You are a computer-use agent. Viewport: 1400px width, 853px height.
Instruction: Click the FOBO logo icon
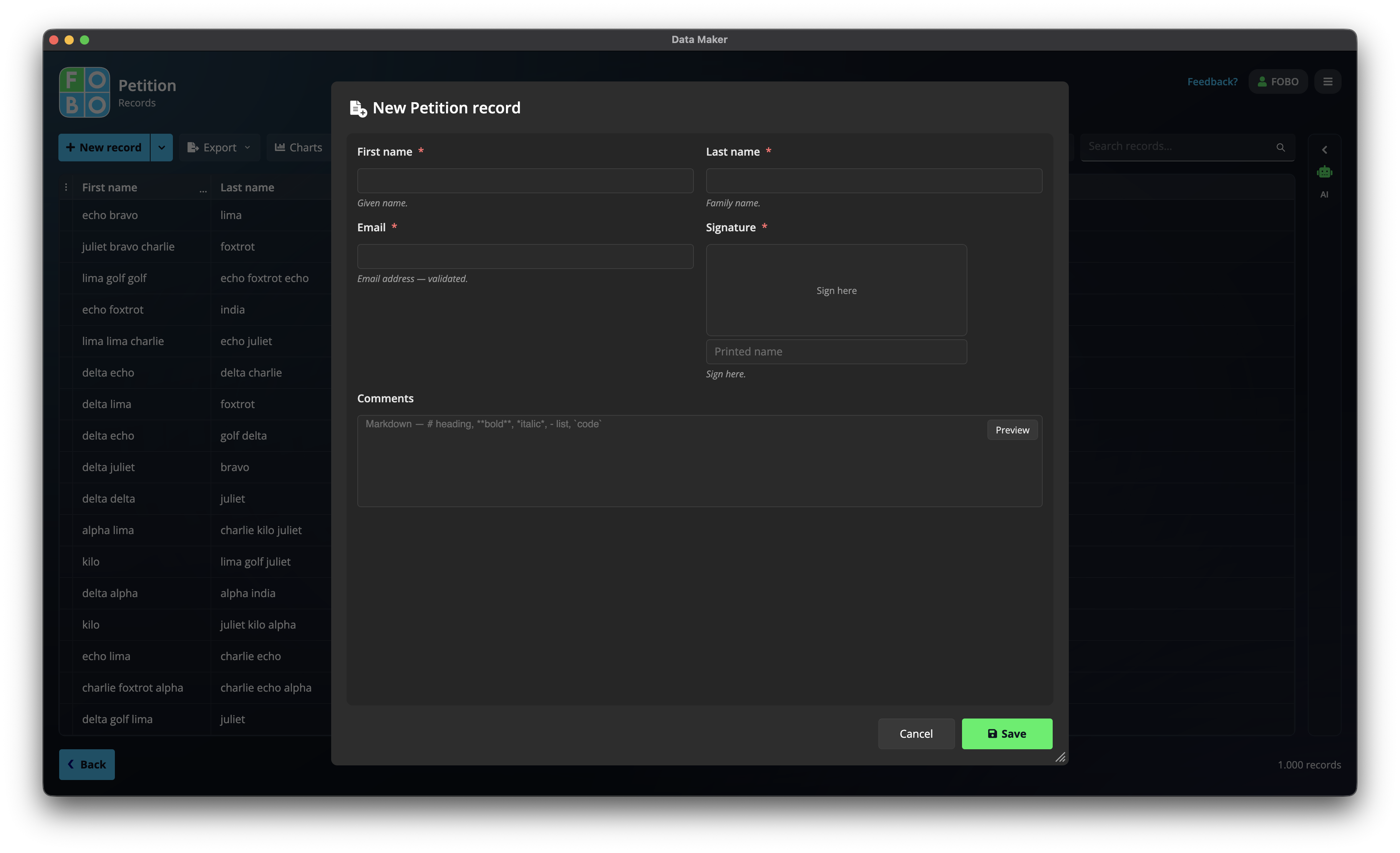click(x=84, y=92)
